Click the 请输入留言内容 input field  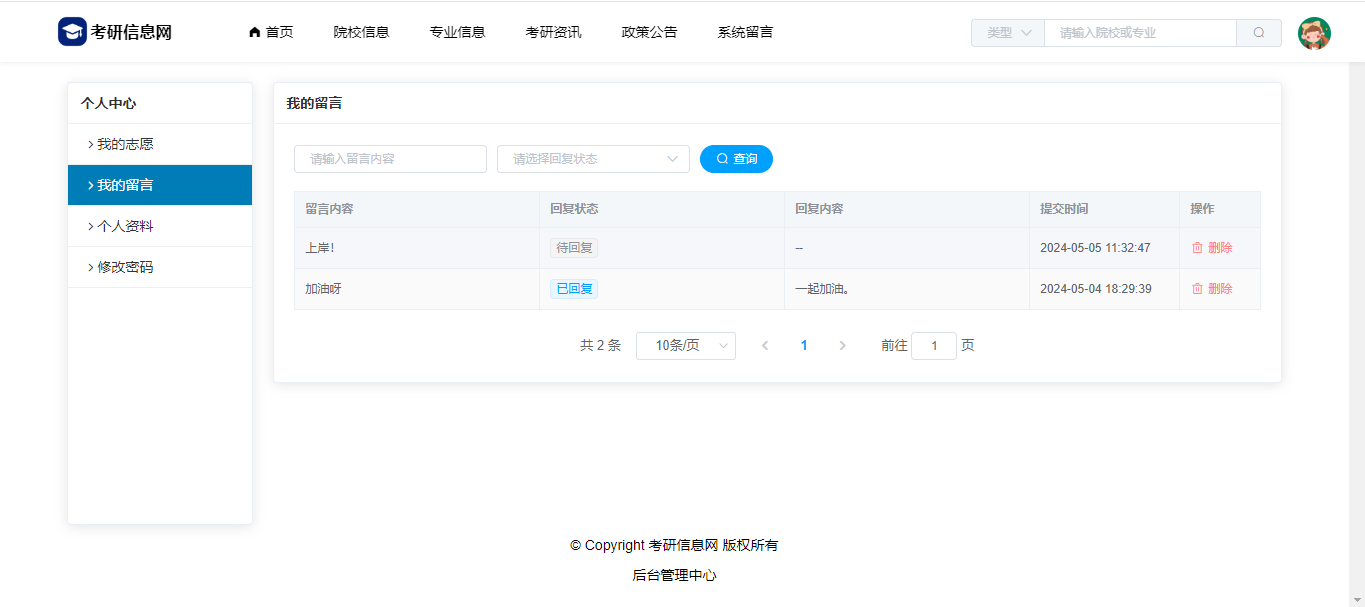390,159
